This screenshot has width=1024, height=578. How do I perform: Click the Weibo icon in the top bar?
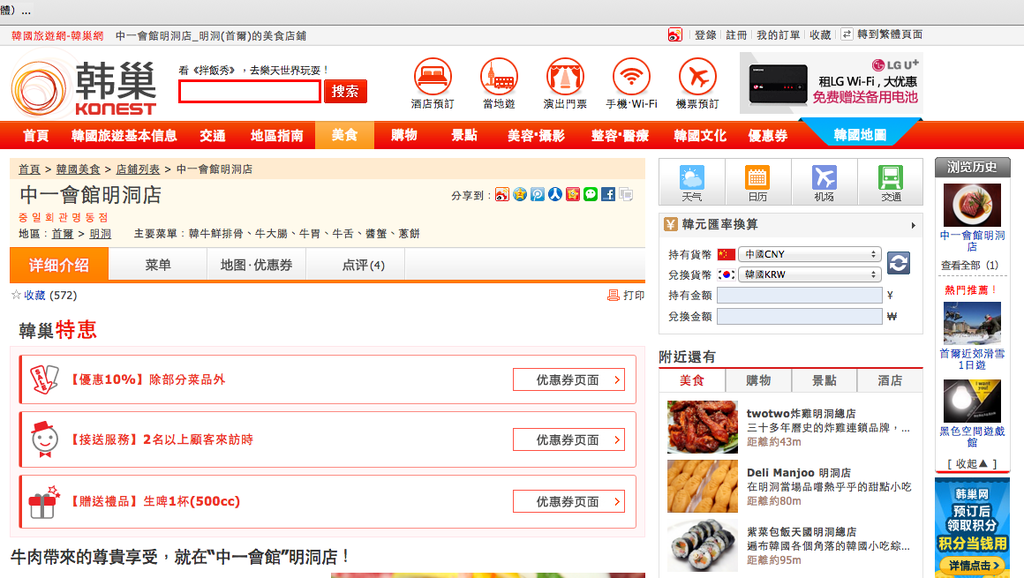point(675,35)
